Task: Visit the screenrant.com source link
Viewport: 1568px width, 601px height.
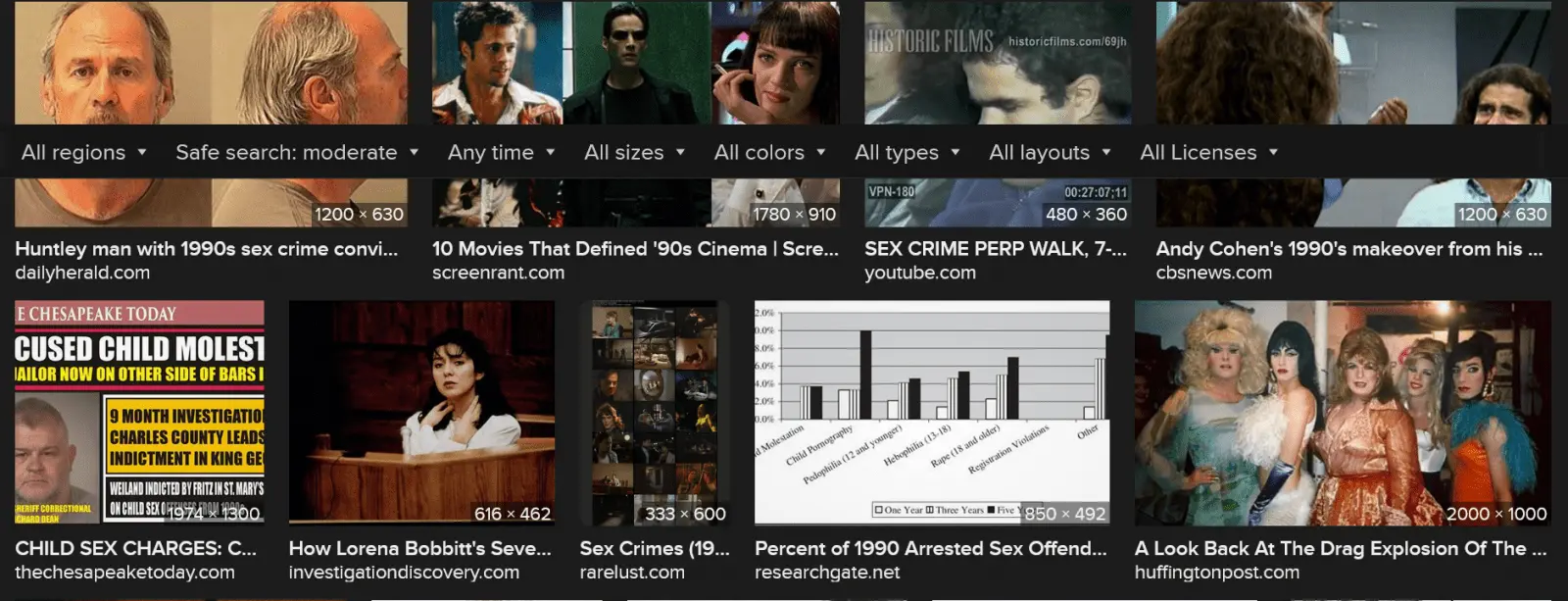Action: coord(498,273)
